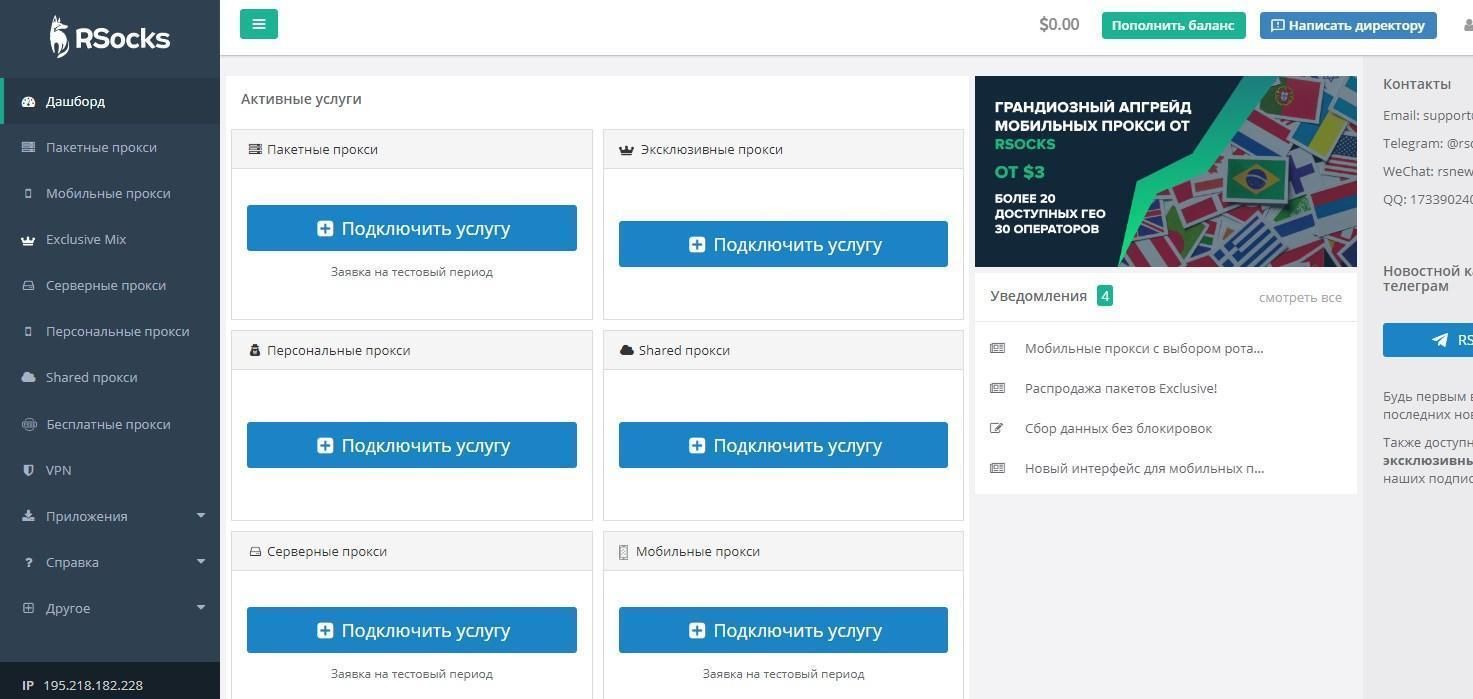Click the notifications count badge 4
Viewport: 1473px width, 699px height.
1104,296
